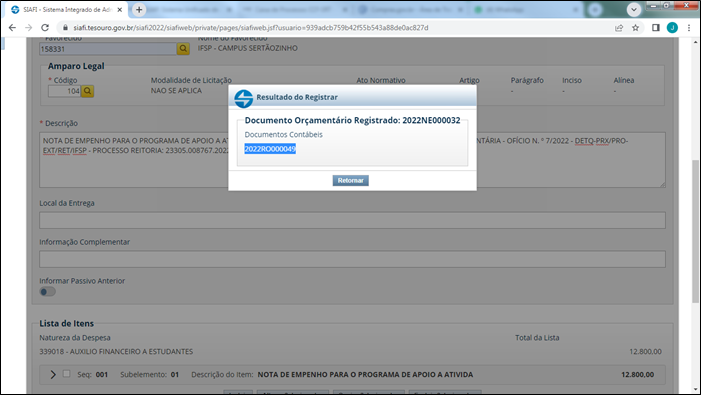The image size is (701, 395).
Task: Close the SIAFI browser tab
Action: click(x=119, y=9)
